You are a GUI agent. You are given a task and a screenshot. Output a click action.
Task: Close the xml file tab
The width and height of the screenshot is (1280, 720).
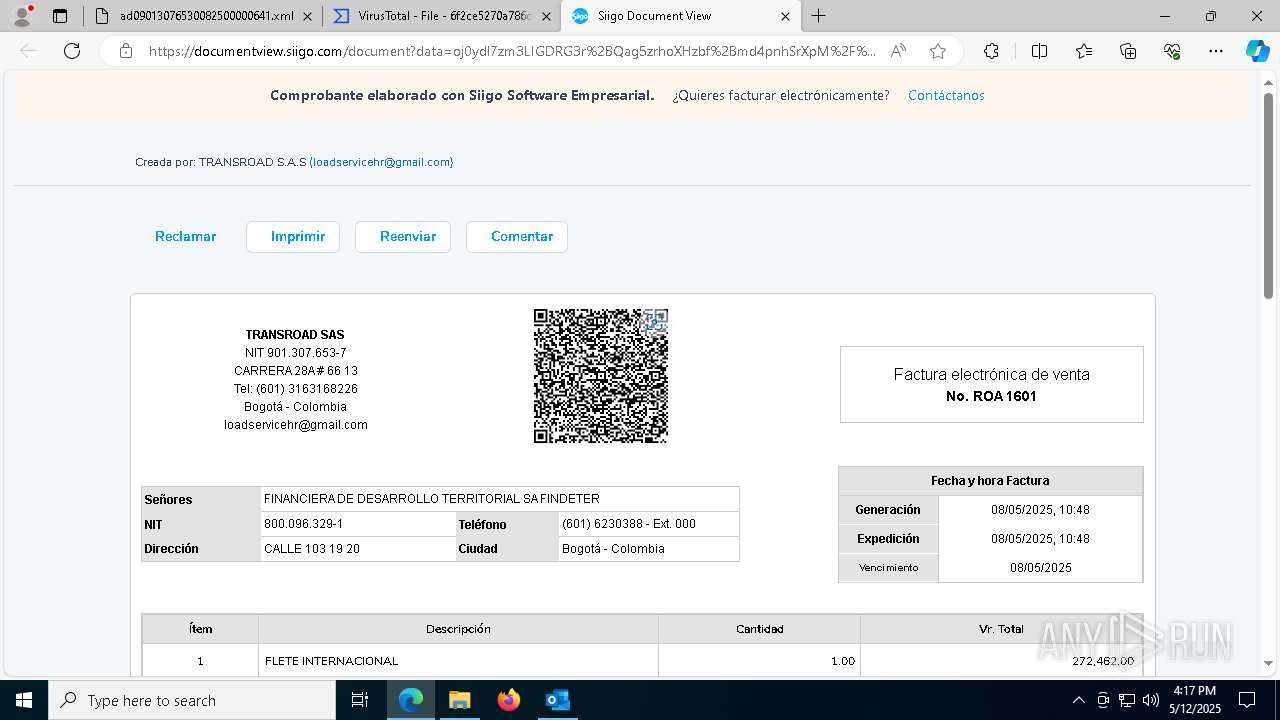pos(307,16)
